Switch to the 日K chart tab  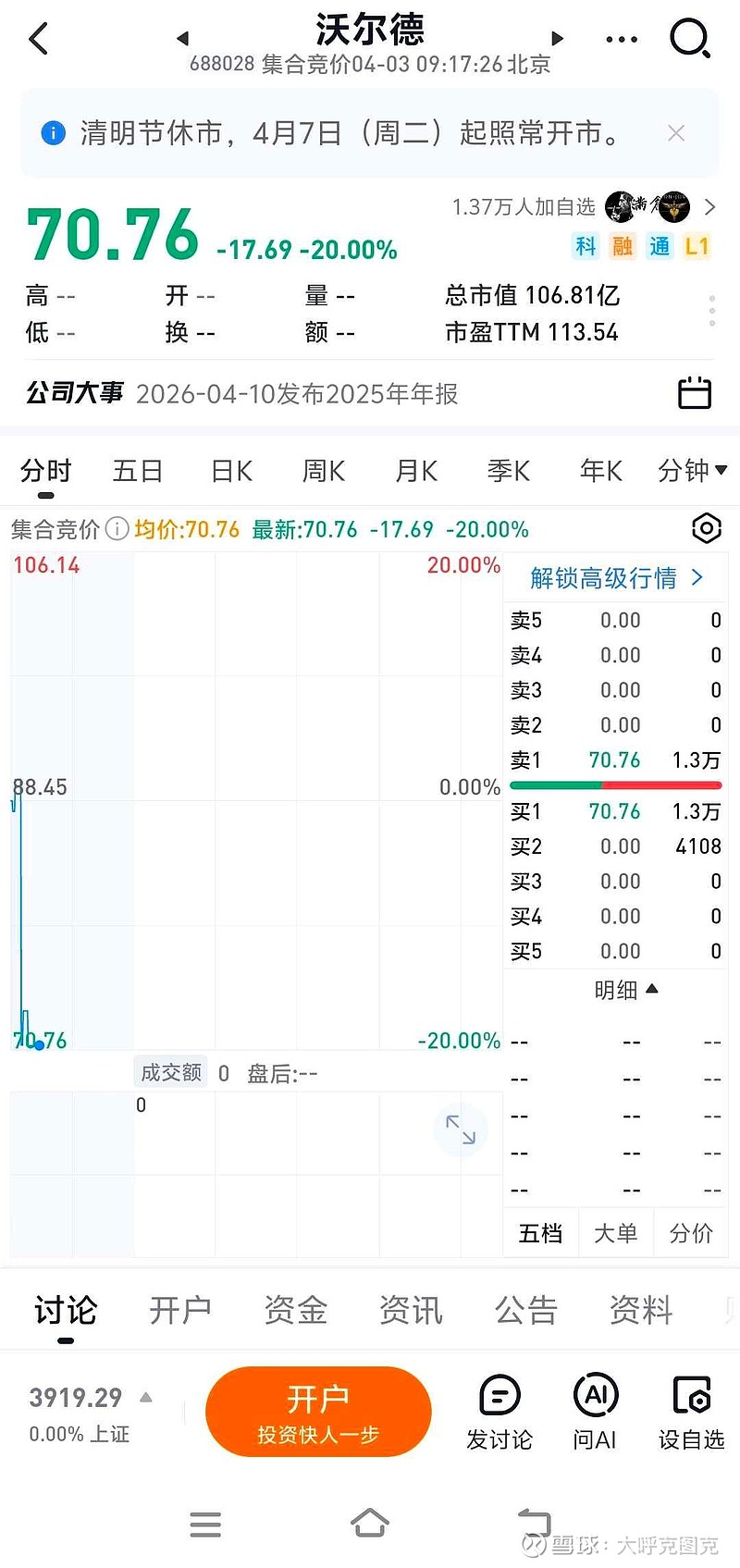(231, 471)
